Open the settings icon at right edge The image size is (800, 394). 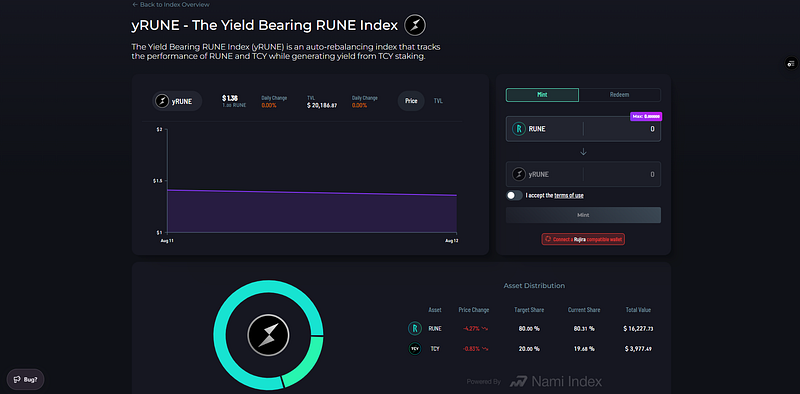tap(791, 64)
